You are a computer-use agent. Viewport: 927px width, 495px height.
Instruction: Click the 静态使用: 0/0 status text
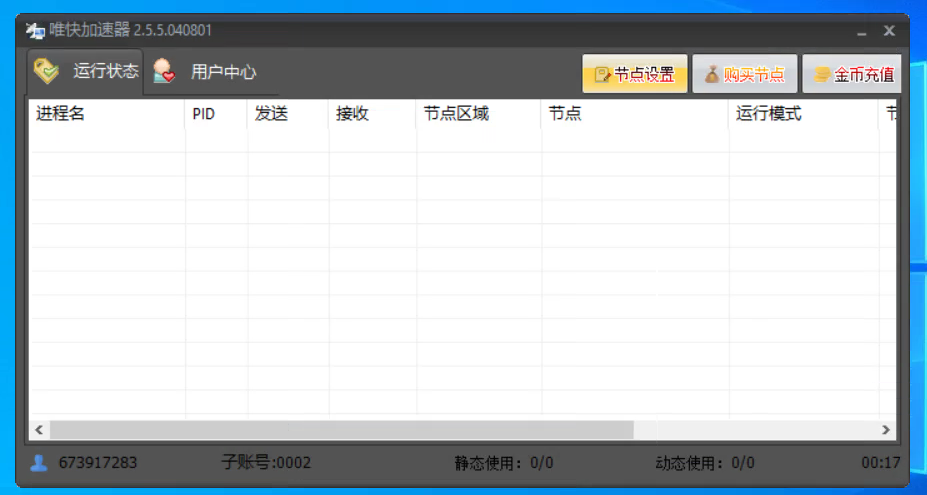click(x=504, y=462)
